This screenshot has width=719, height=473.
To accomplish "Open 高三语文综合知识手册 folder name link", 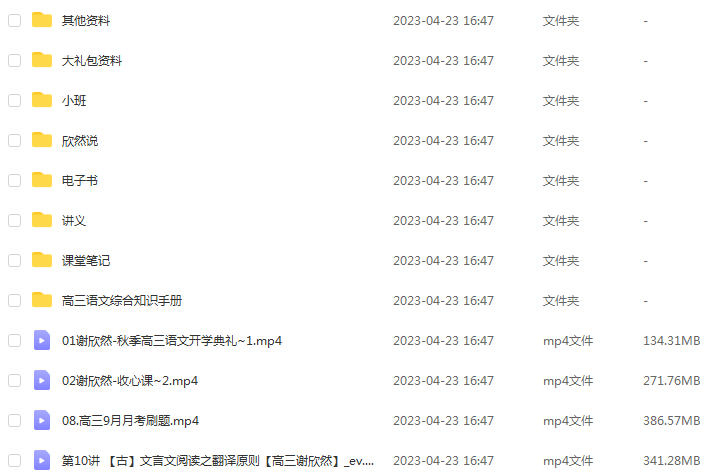I will (x=122, y=301).
